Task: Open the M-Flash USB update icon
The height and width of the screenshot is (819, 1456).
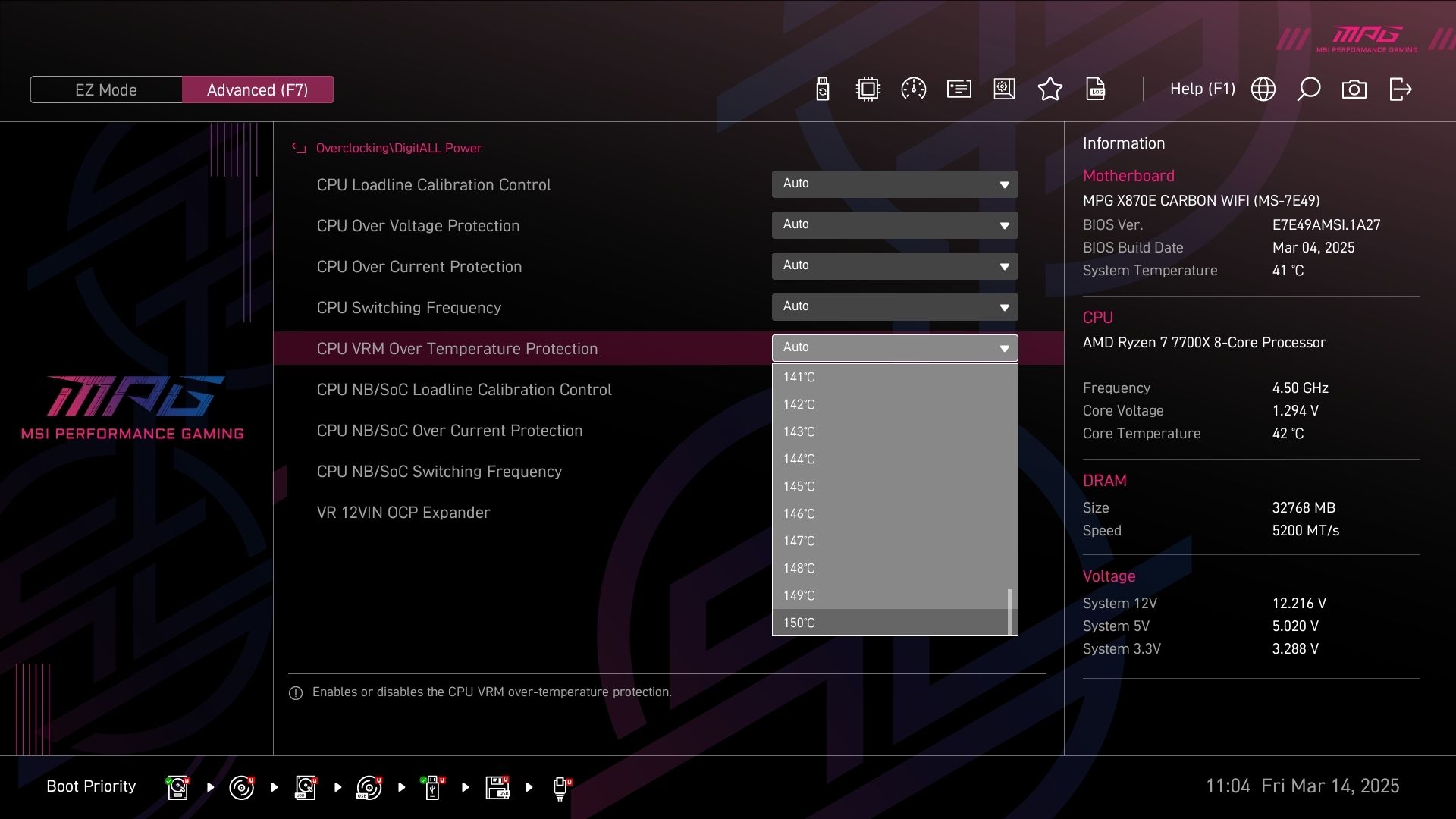Action: tap(822, 89)
